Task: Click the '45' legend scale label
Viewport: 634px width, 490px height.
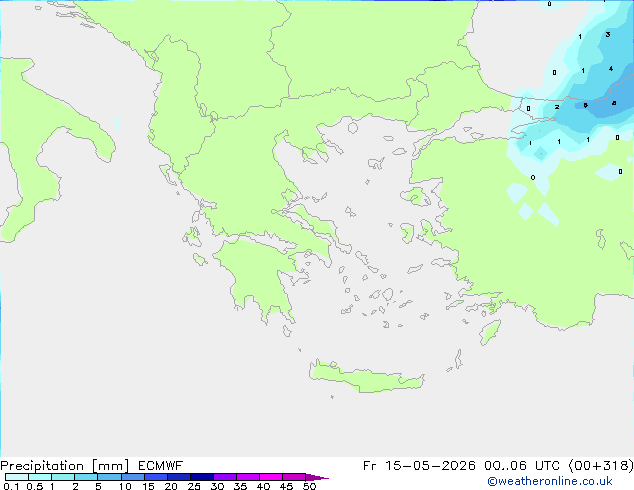Action: click(286, 486)
